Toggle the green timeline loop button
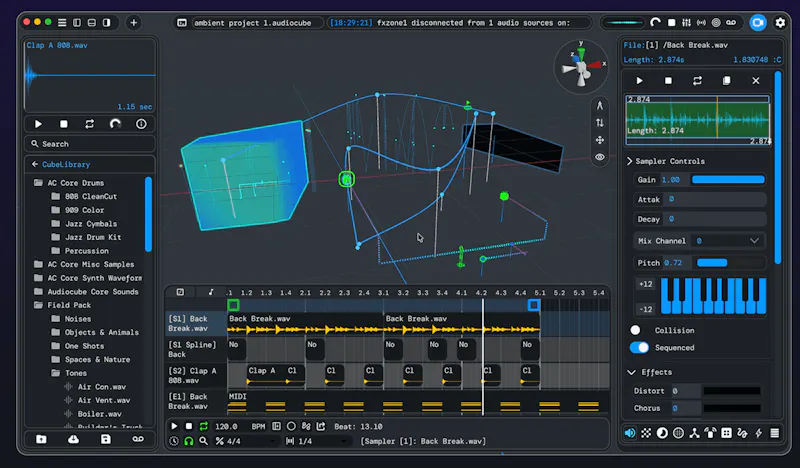Screen dimensions: 800x468 (204, 426)
